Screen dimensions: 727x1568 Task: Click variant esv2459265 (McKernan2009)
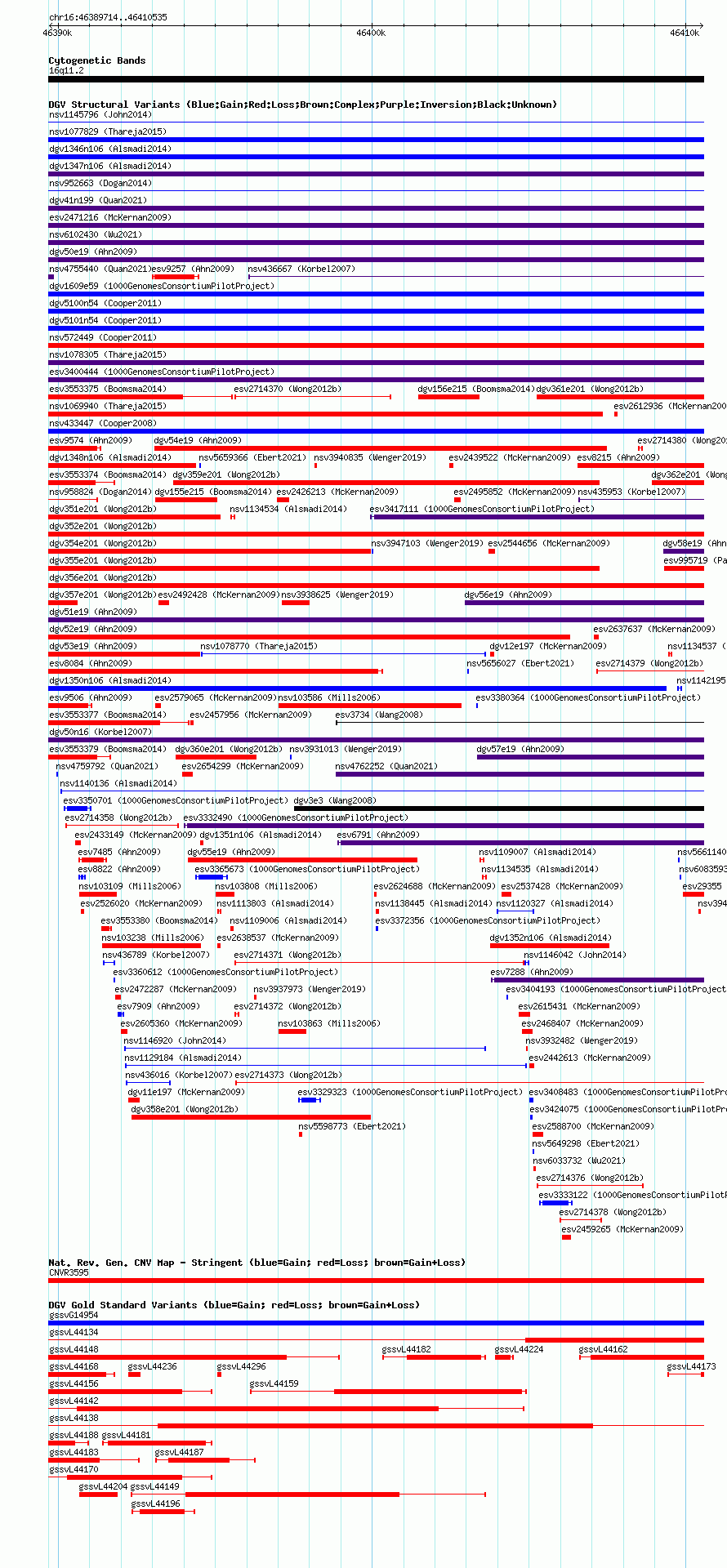click(622, 1229)
